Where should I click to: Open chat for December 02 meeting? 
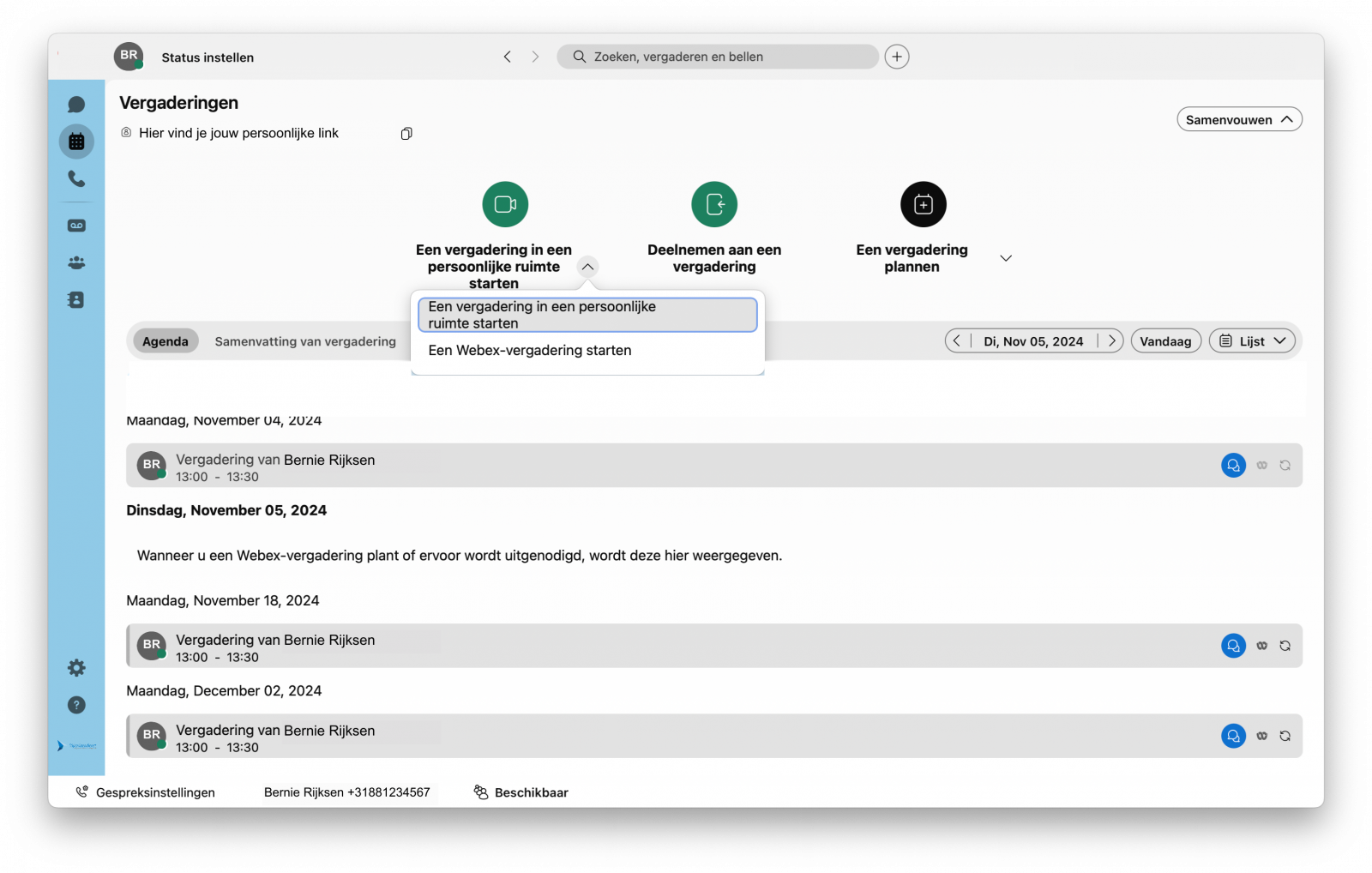(x=1233, y=736)
